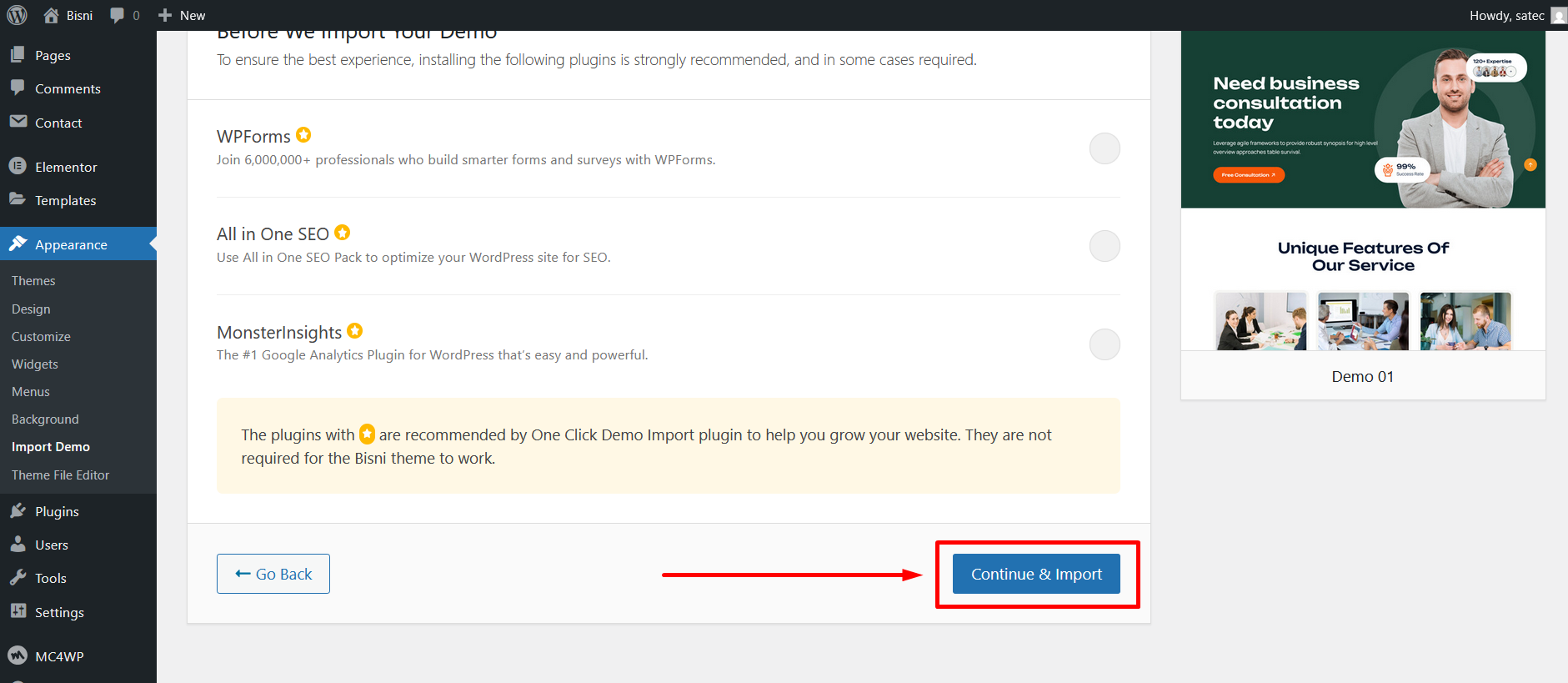Click the WordPress logo icon

click(x=17, y=15)
